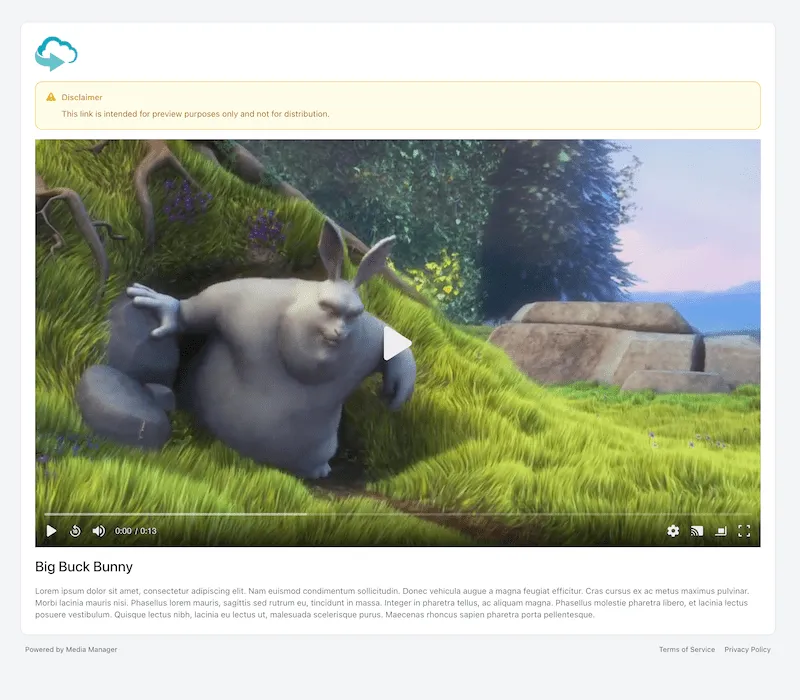Mute the video using the speaker icon

click(x=98, y=531)
